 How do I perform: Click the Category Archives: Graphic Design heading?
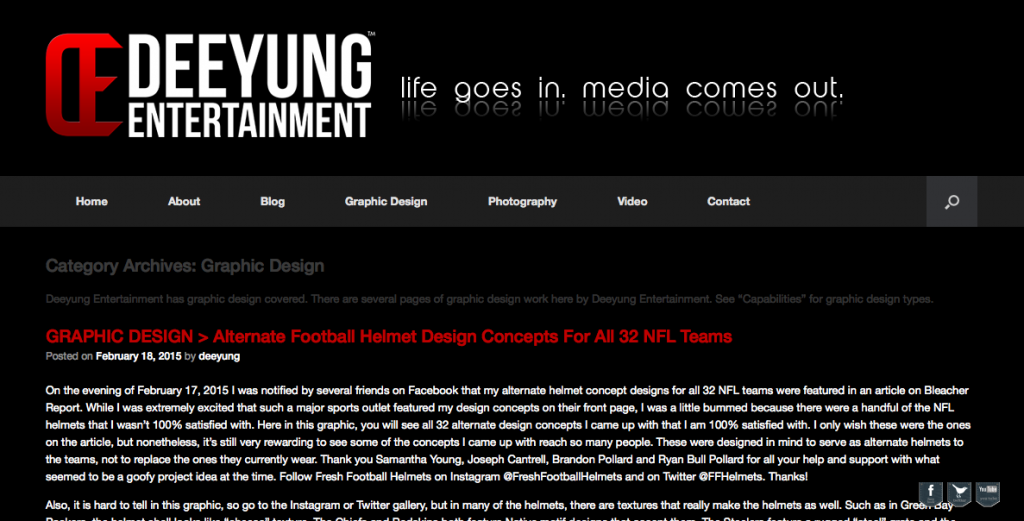185,266
